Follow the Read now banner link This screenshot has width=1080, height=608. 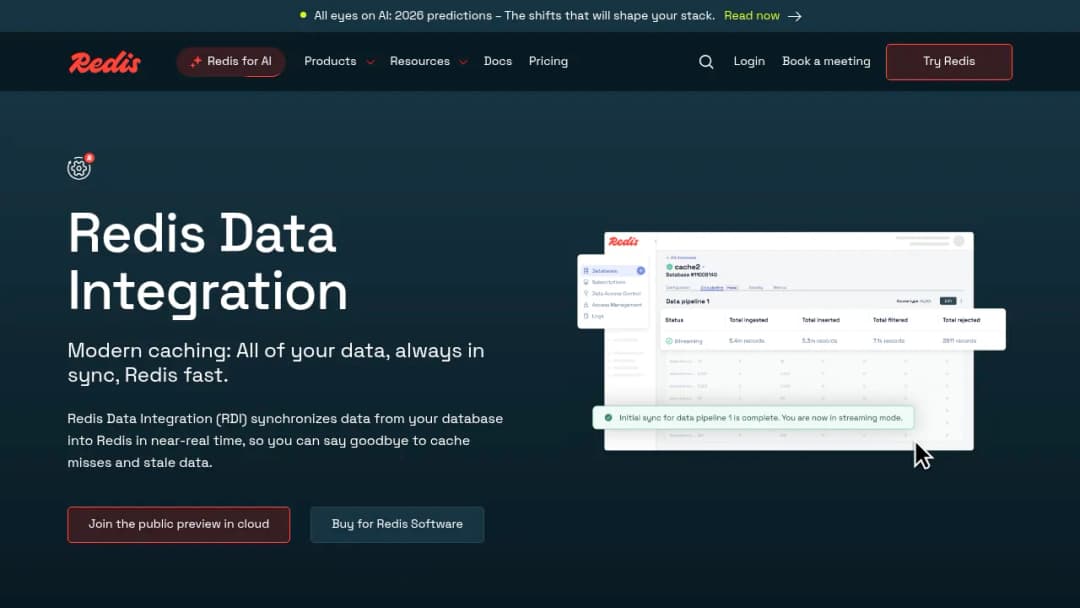pyautogui.click(x=751, y=16)
